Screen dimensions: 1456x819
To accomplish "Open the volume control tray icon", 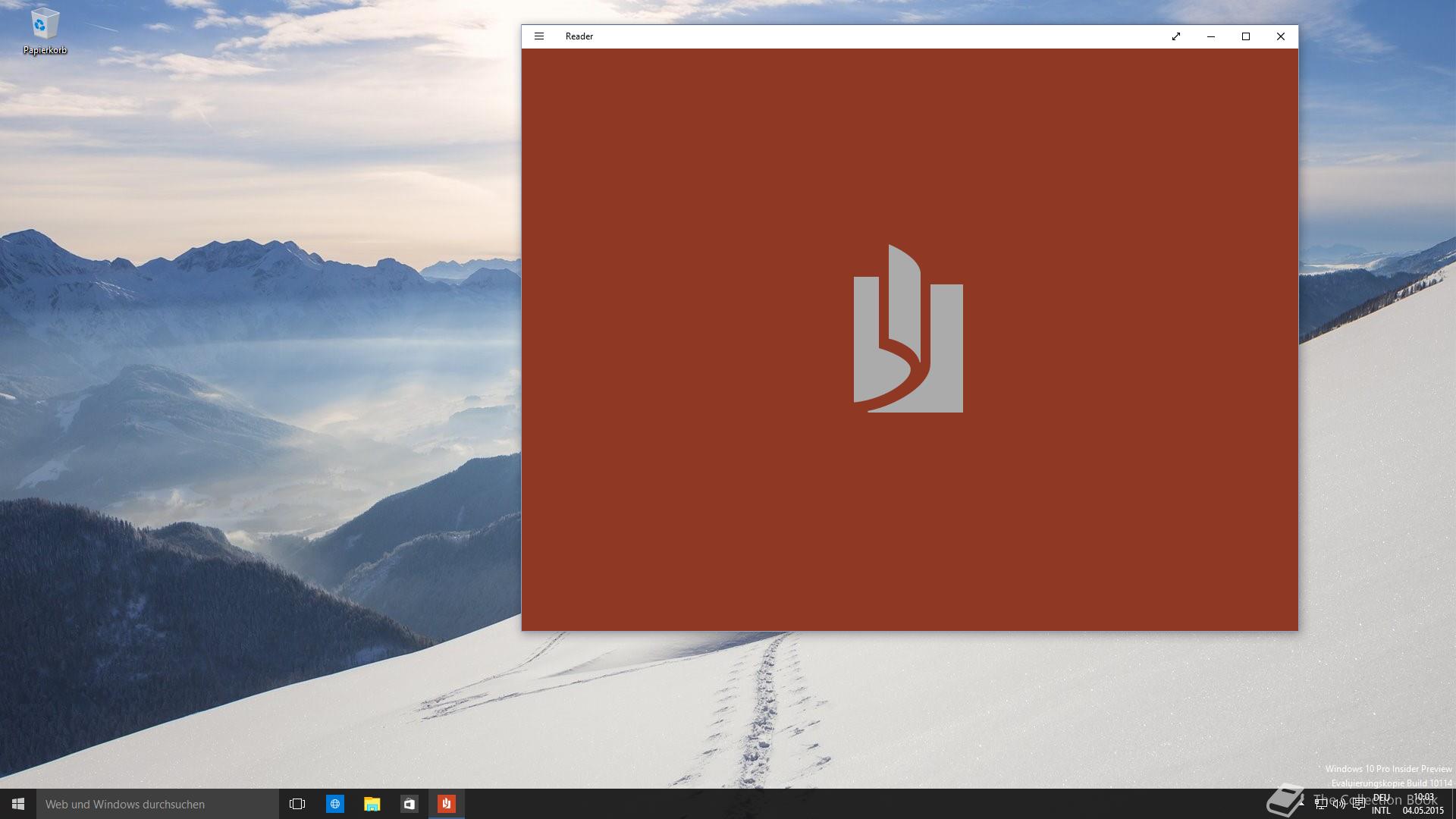I will 1339,804.
